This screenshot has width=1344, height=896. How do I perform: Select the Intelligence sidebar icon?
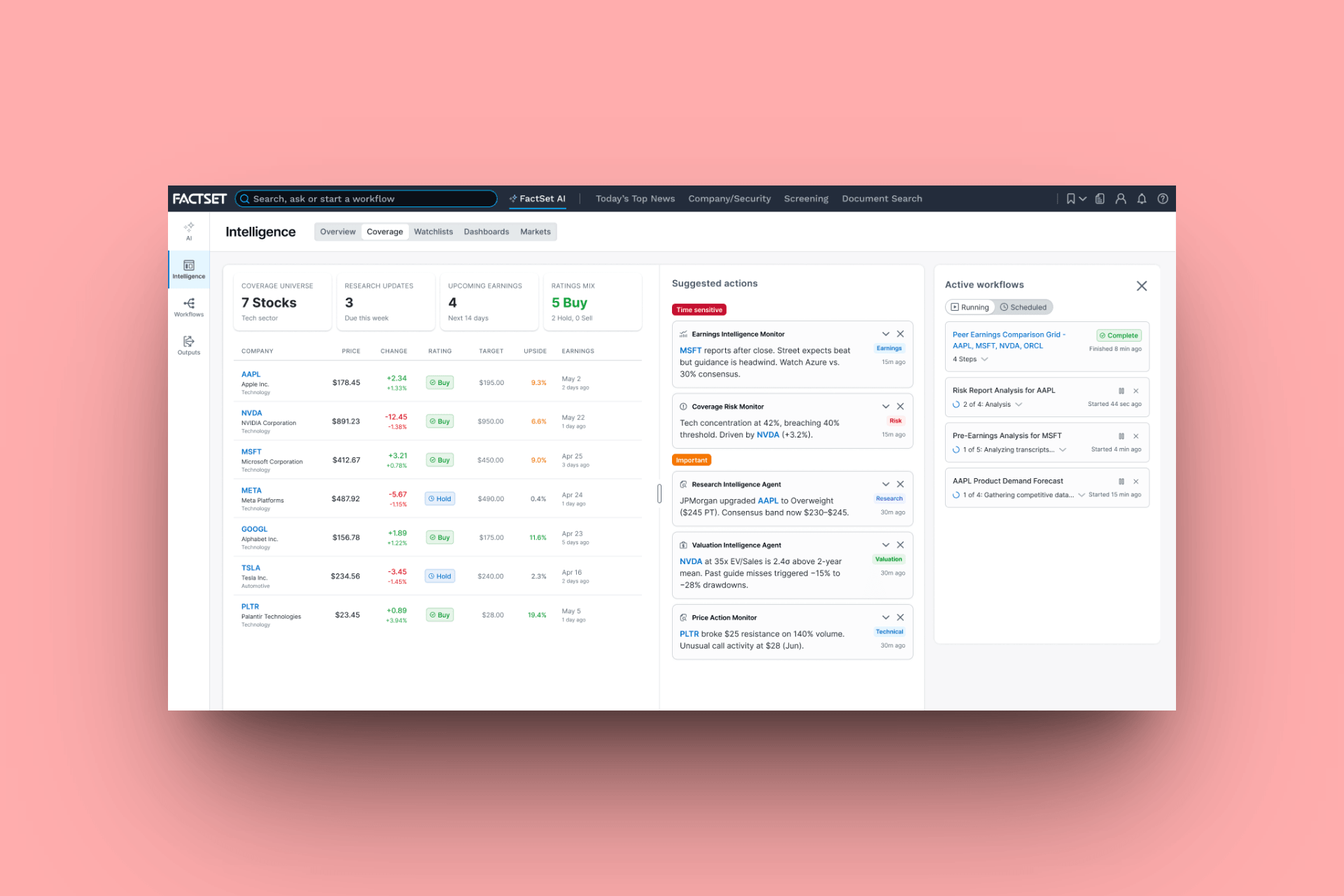(x=189, y=269)
